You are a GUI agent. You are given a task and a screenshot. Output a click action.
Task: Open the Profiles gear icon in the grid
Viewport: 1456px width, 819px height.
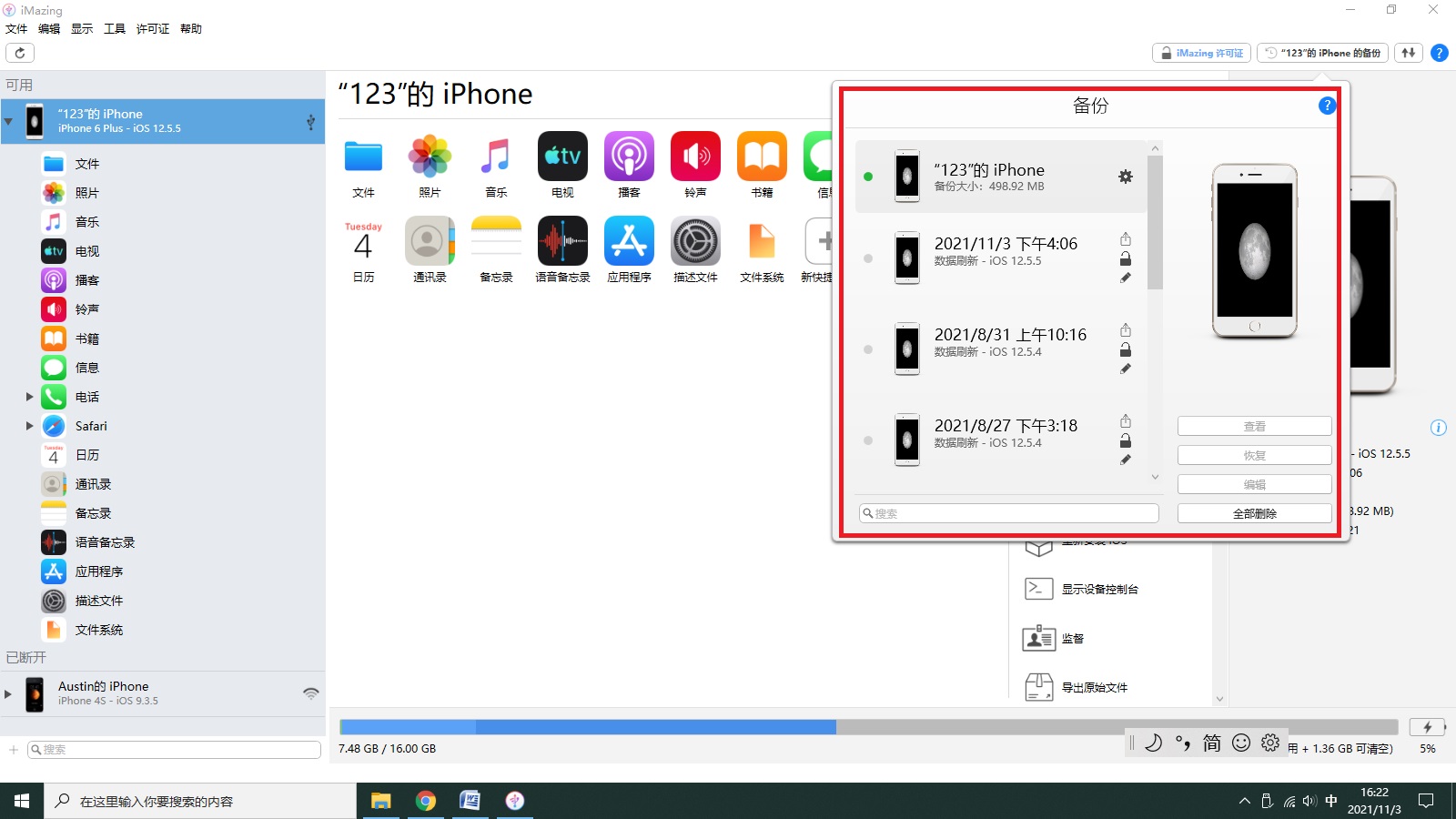click(x=695, y=241)
